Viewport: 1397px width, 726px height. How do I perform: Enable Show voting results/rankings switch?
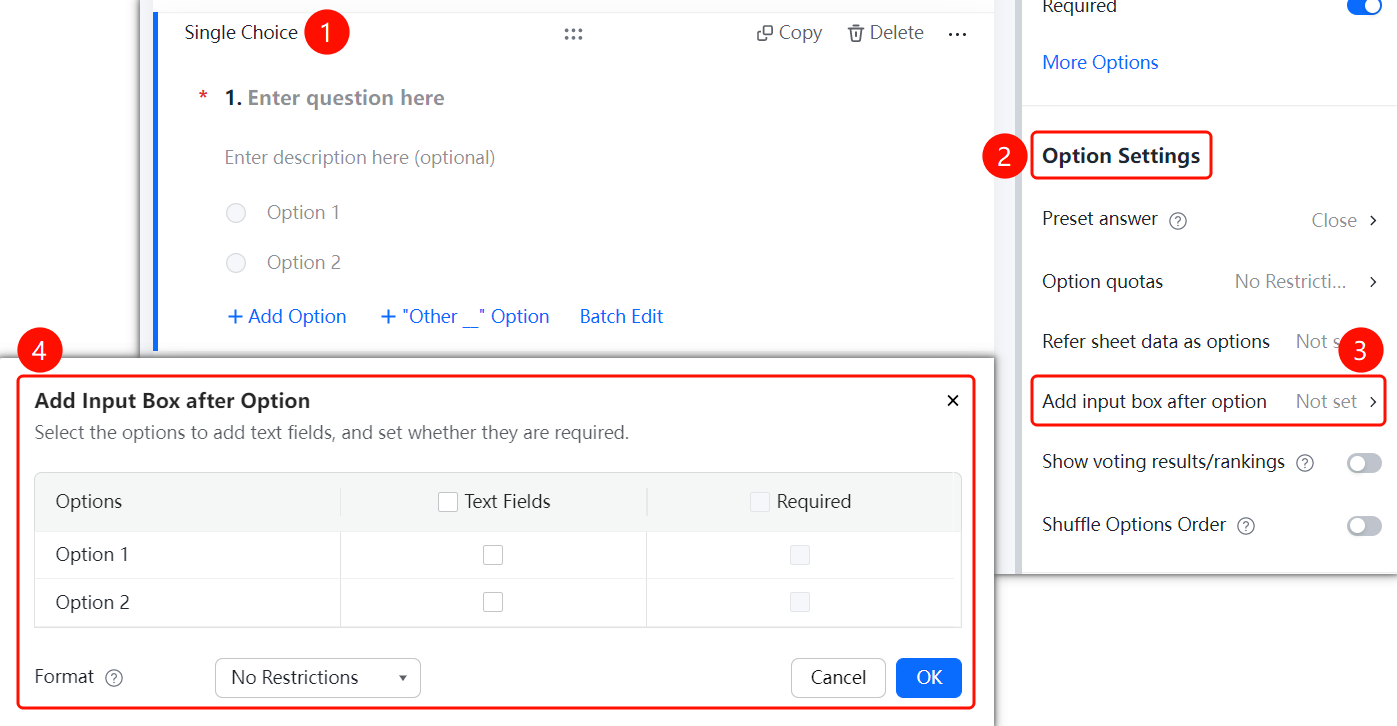(1364, 463)
